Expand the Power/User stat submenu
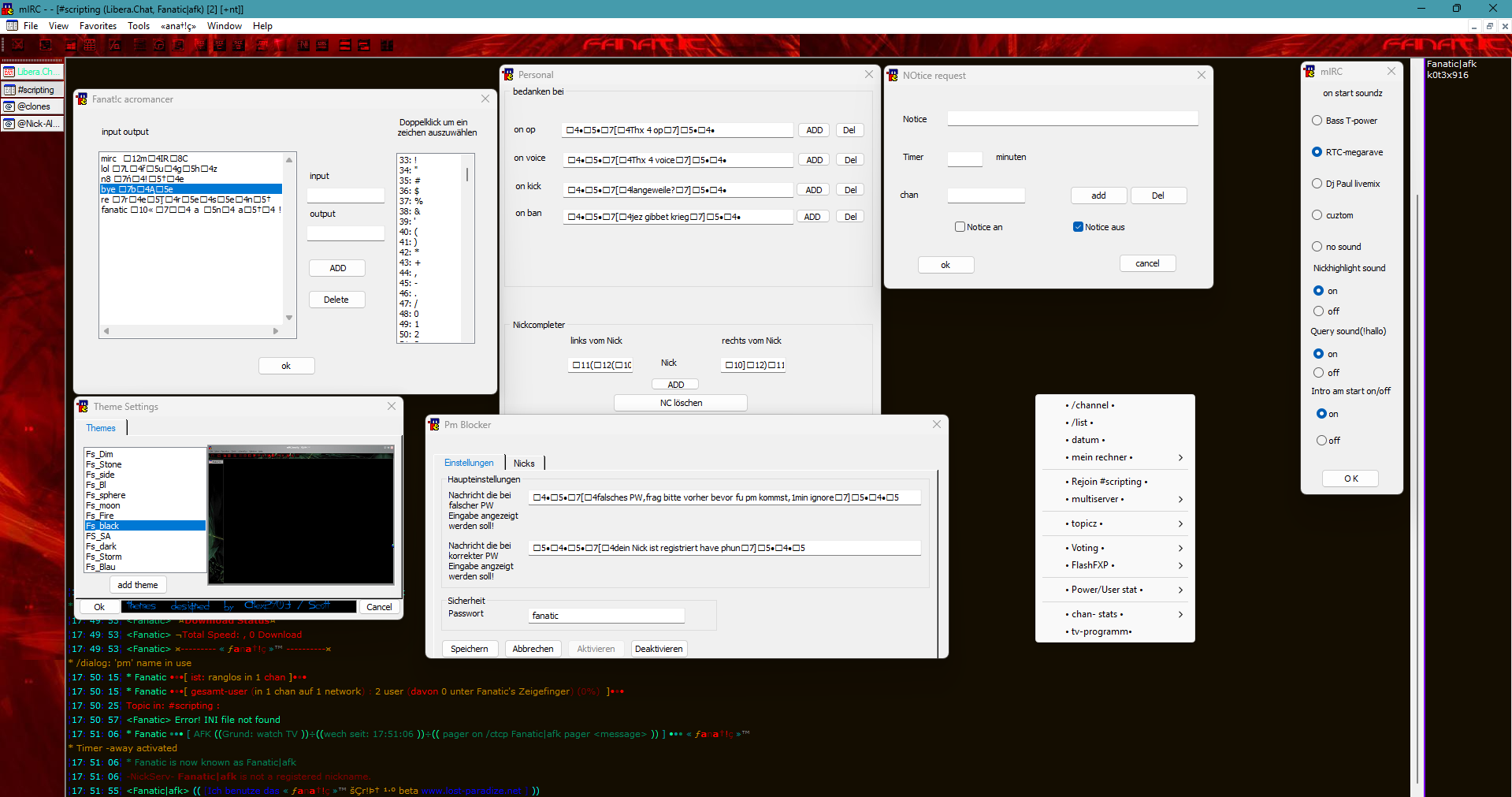This screenshot has height=797, width=1512. 1115,590
